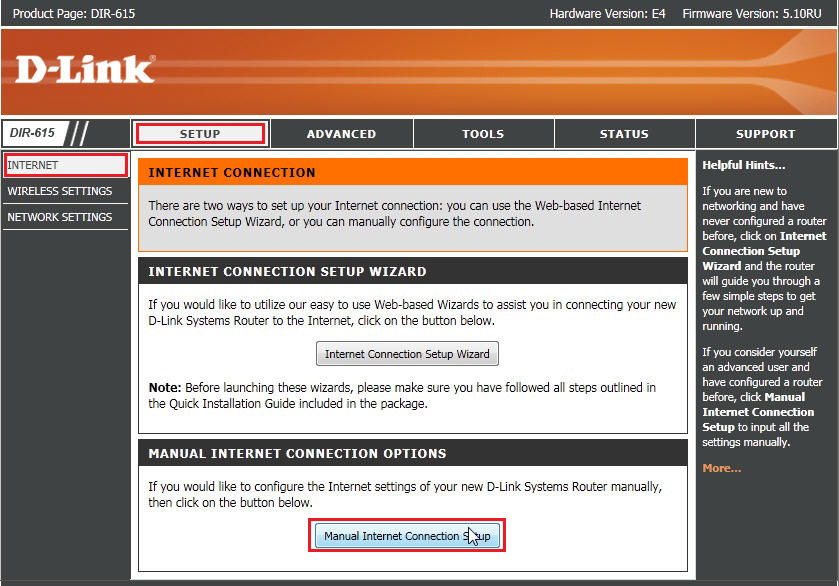The width and height of the screenshot is (839, 586).
Task: Open the STATUS tab
Action: [624, 134]
